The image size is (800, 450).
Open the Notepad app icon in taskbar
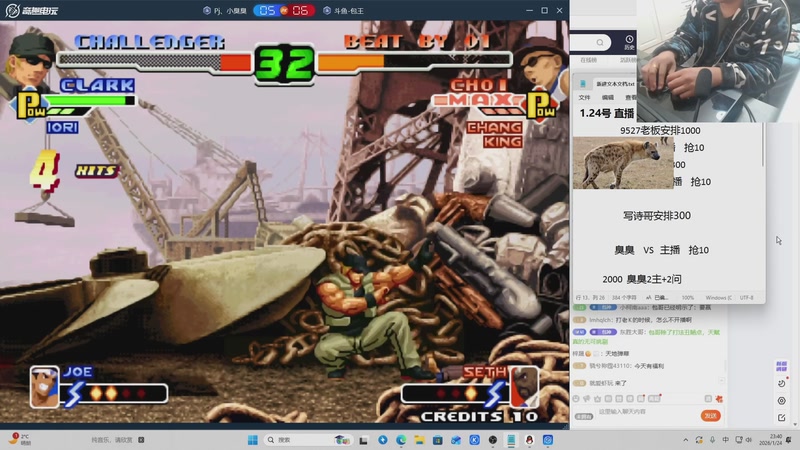pyautogui.click(x=511, y=440)
